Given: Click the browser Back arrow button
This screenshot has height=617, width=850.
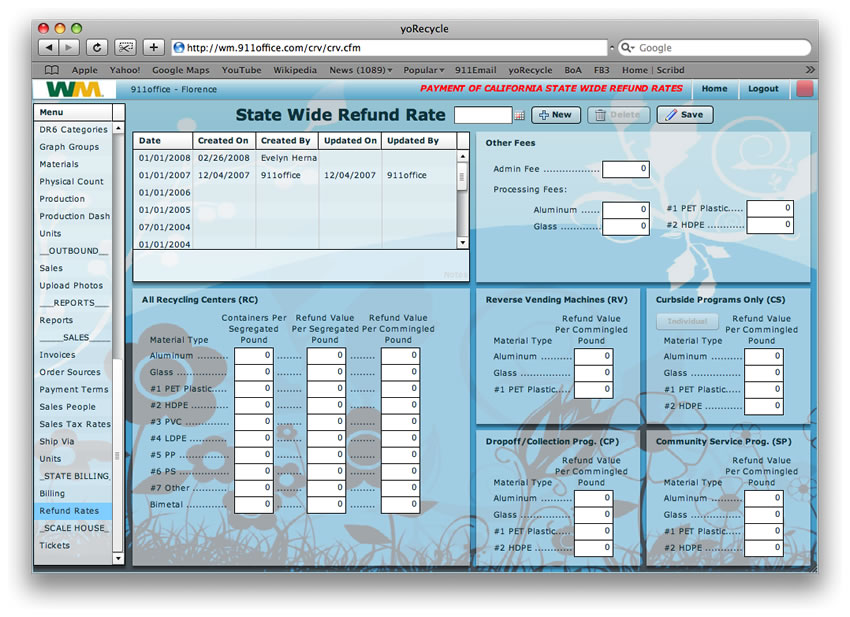Looking at the screenshot, I should tap(49, 48).
